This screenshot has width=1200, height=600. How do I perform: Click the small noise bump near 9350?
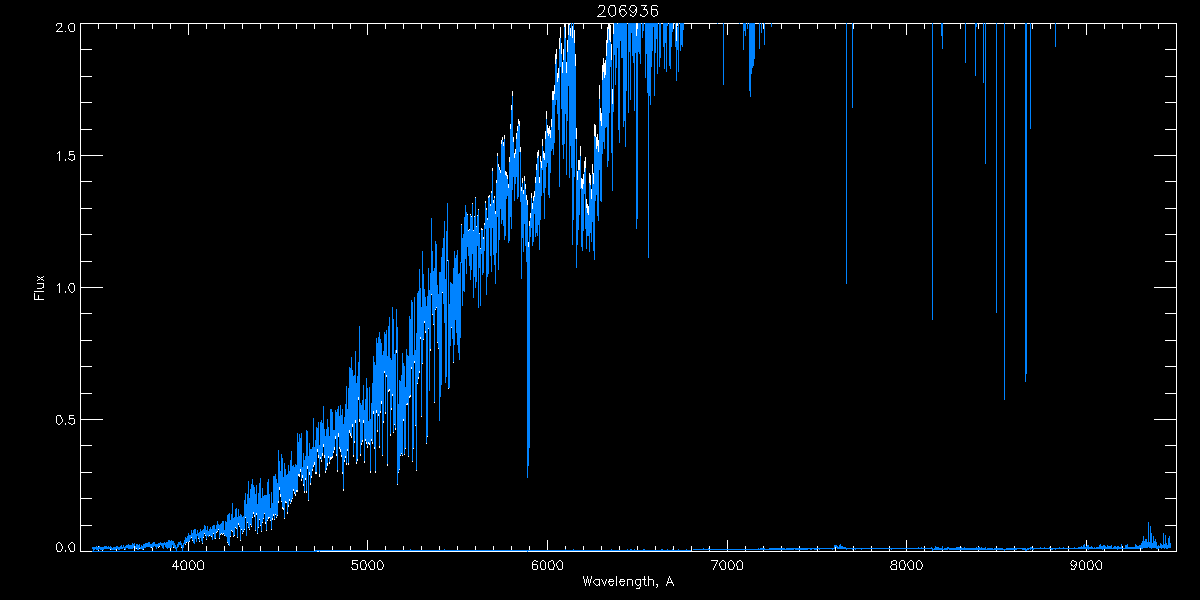click(1149, 534)
